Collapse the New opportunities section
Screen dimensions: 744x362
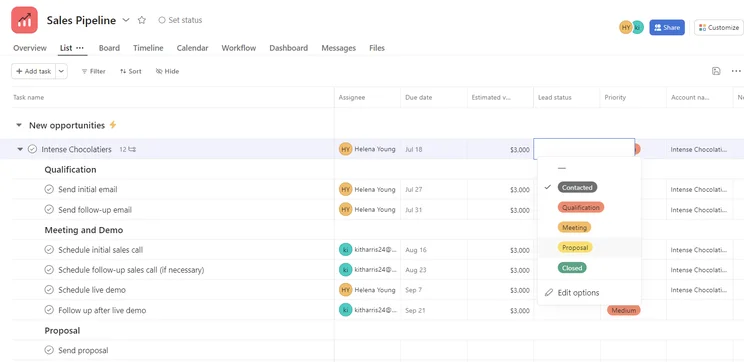tap(19, 125)
